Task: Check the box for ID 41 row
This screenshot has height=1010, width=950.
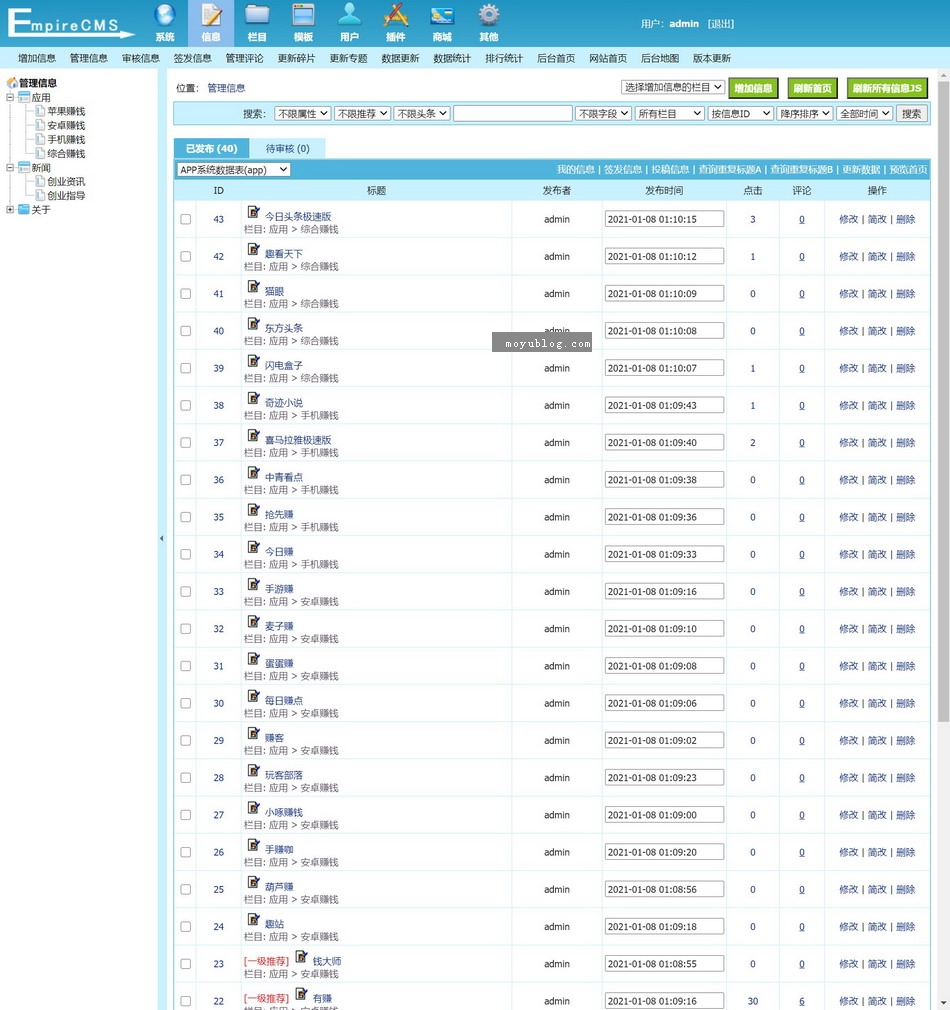Action: click(x=185, y=294)
